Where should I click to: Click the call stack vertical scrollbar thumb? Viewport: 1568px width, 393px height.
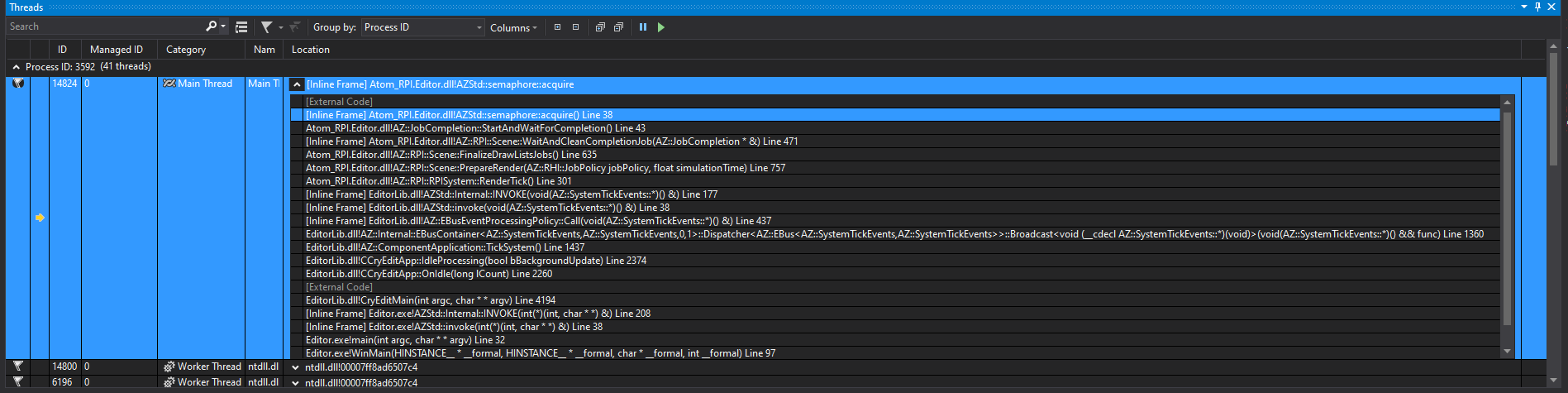click(1507, 218)
